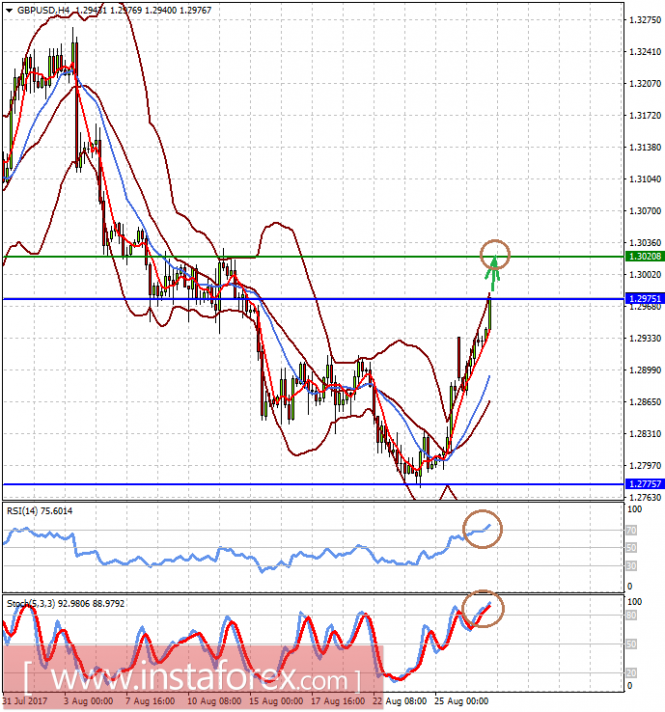Select the blue 1.29751 price level label
Screen dimensions: 665x712
[x=645, y=299]
